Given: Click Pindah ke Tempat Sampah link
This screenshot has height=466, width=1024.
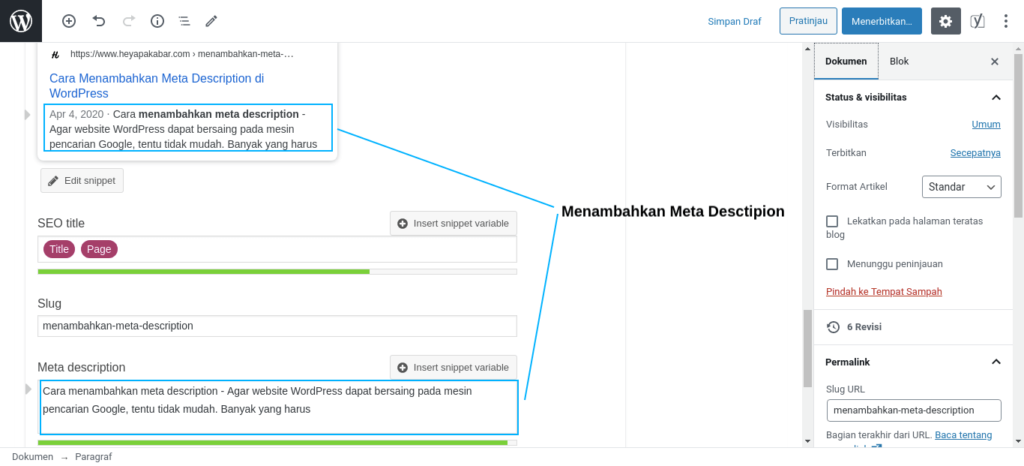Looking at the screenshot, I should 884,292.
